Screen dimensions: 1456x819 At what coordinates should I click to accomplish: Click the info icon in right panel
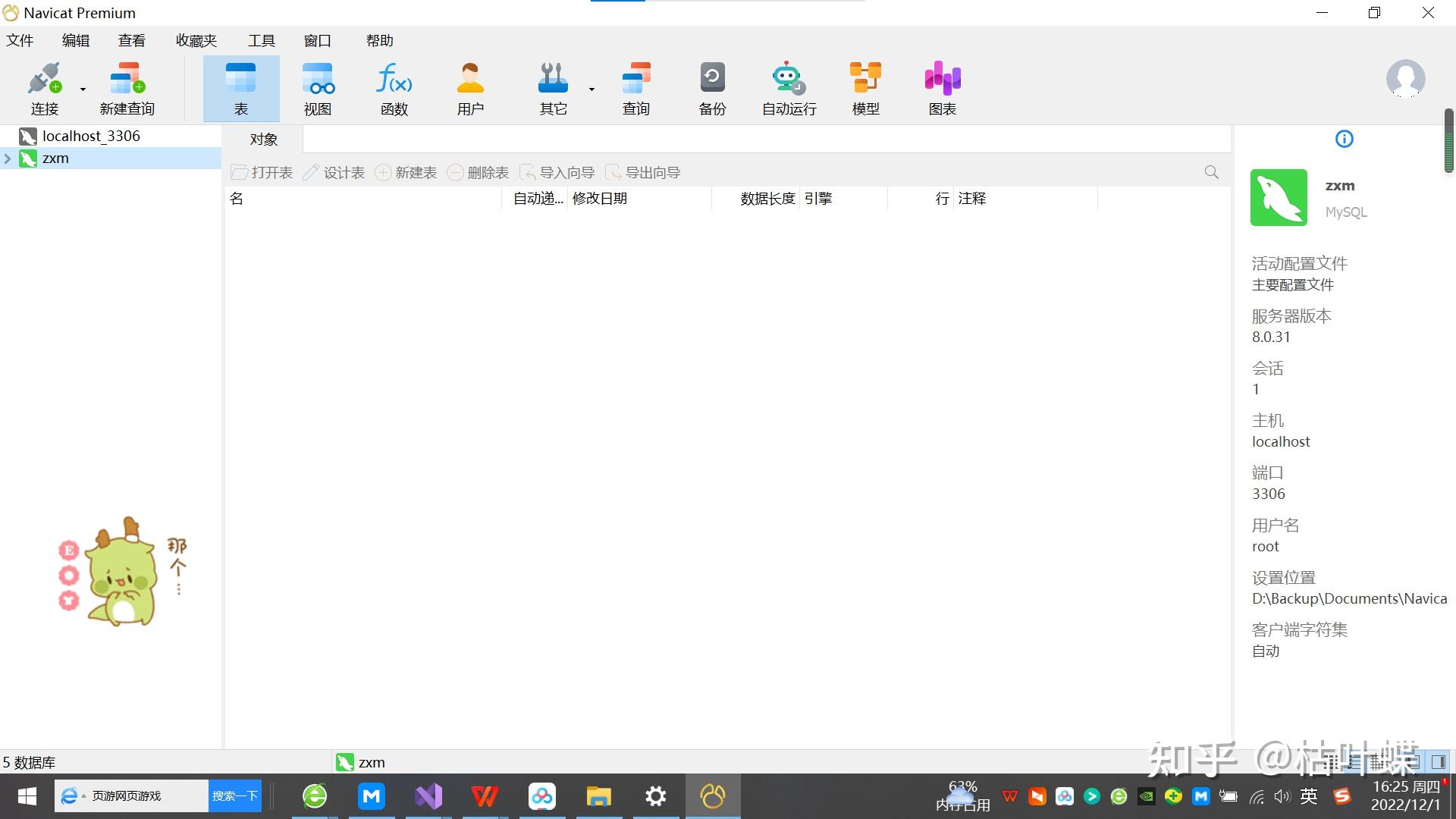(1344, 139)
